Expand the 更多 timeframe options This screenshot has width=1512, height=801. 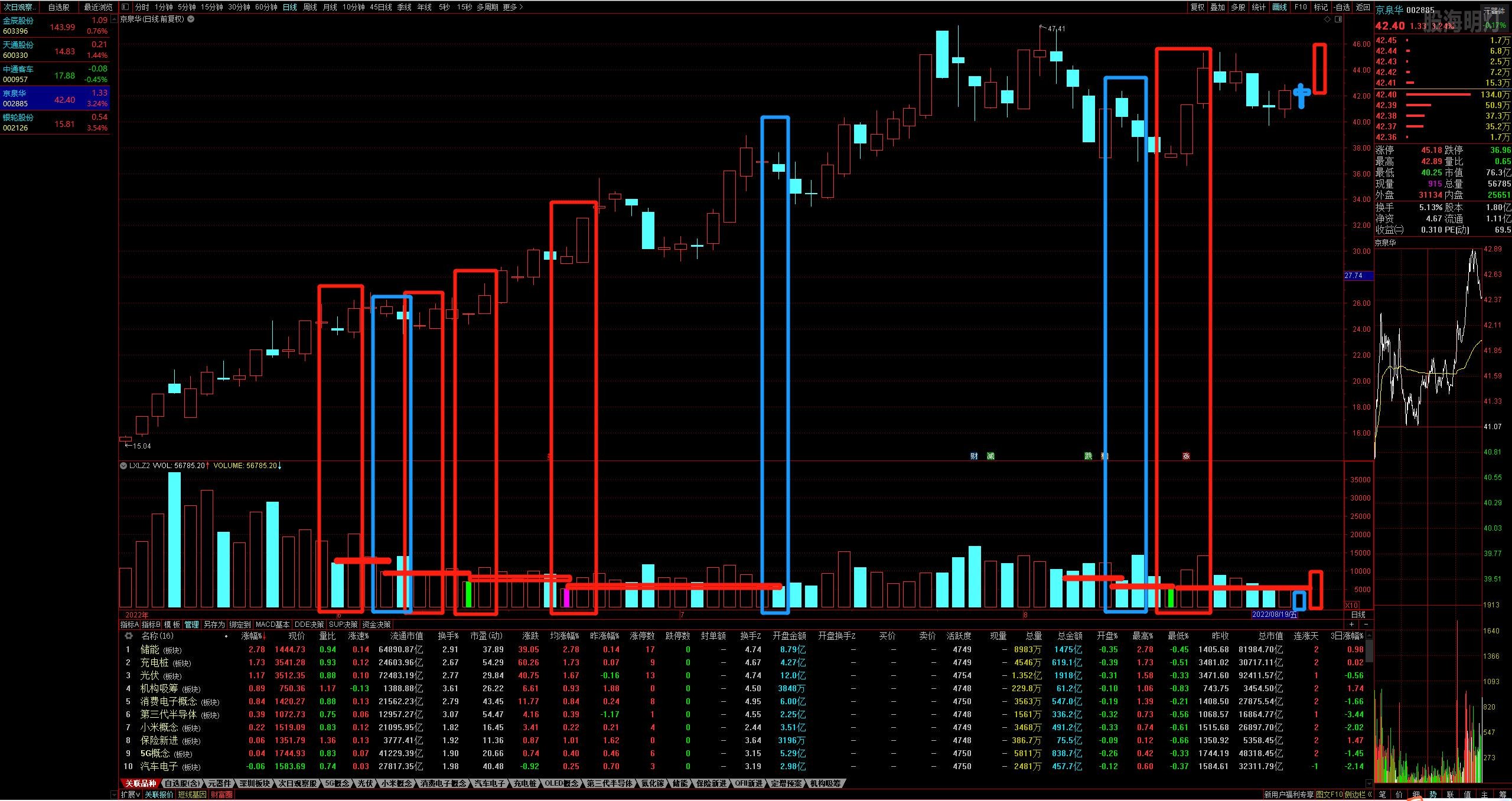click(x=513, y=7)
